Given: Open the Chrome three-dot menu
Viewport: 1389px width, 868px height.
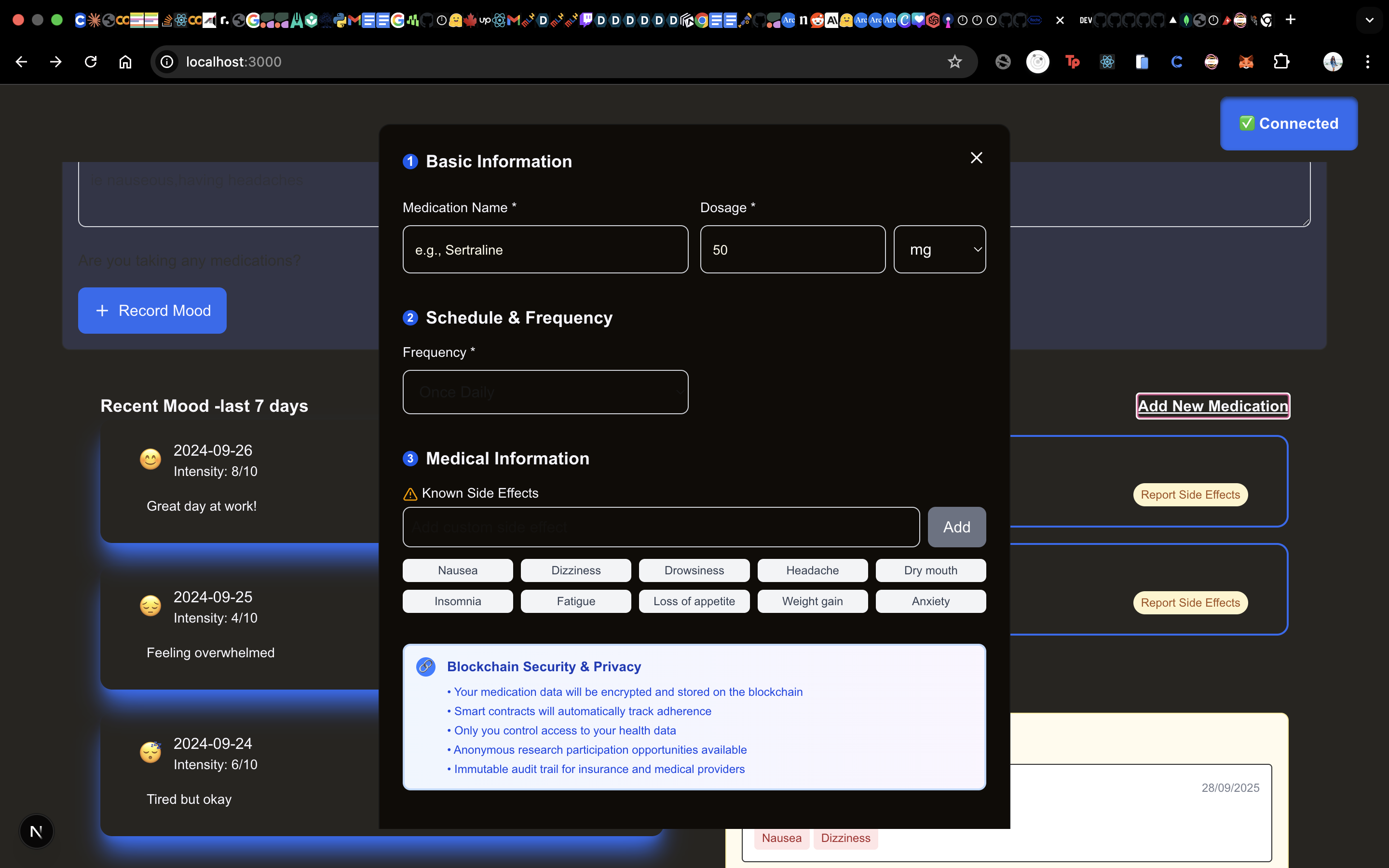Looking at the screenshot, I should 1368,61.
